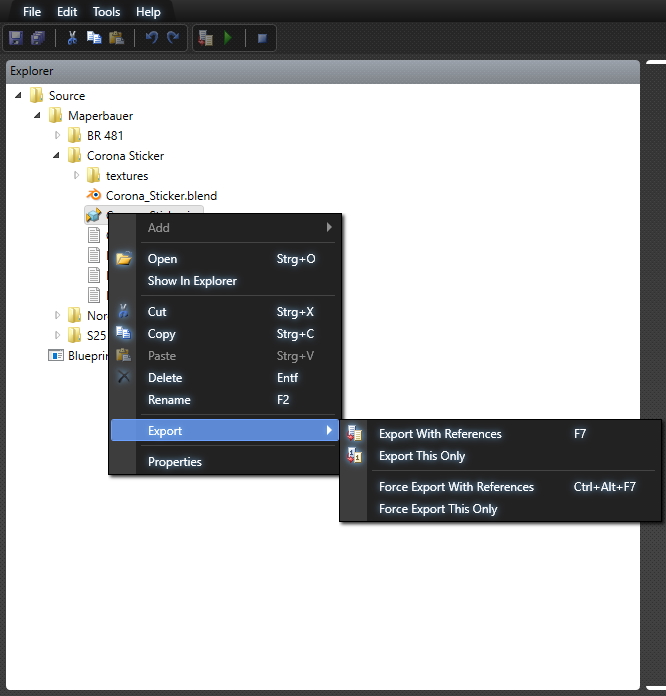This screenshot has width=666, height=696.
Task: Select the highlighted Export menu entry
Action: tap(225, 431)
